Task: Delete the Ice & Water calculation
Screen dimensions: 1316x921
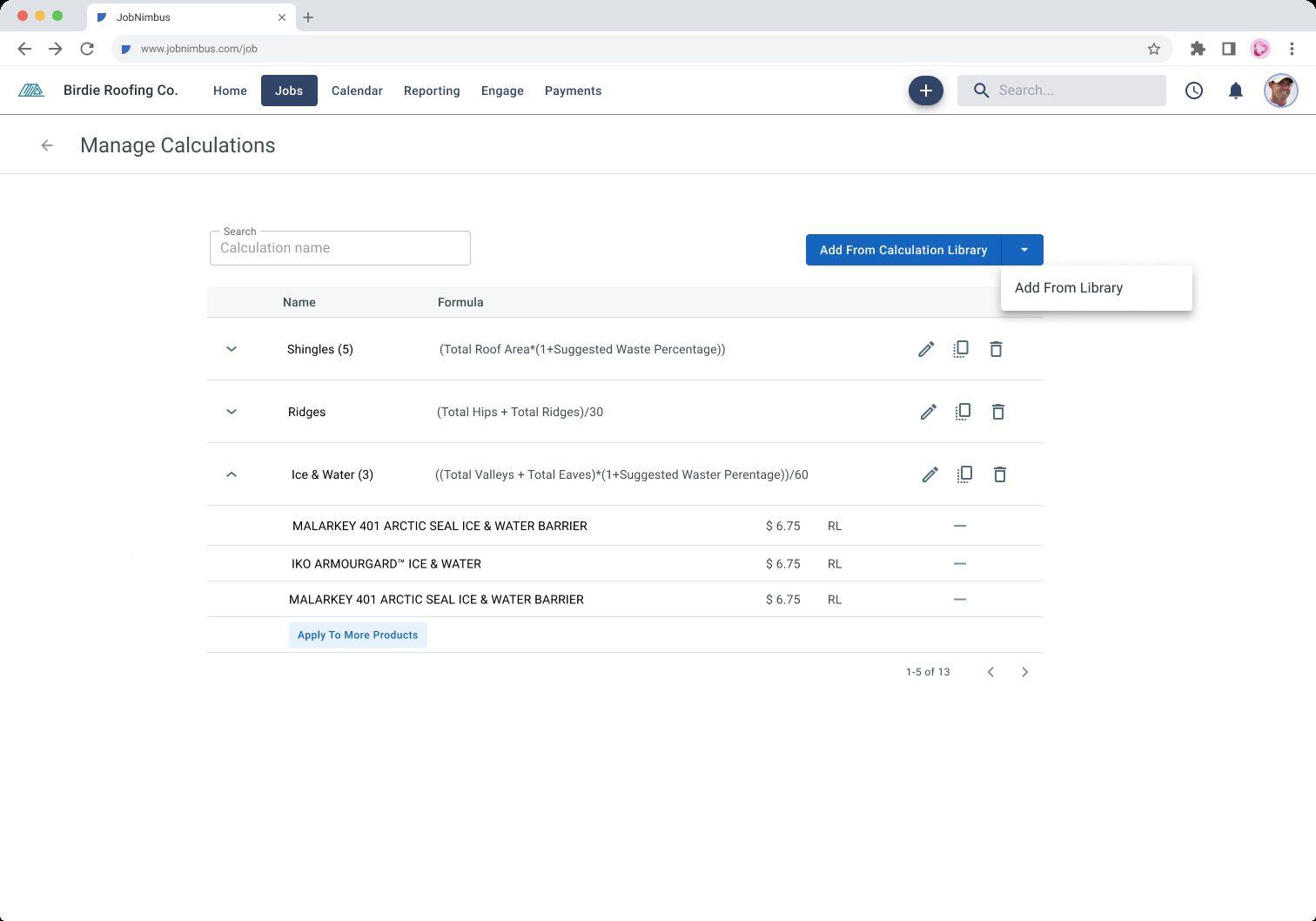Action: [1000, 474]
